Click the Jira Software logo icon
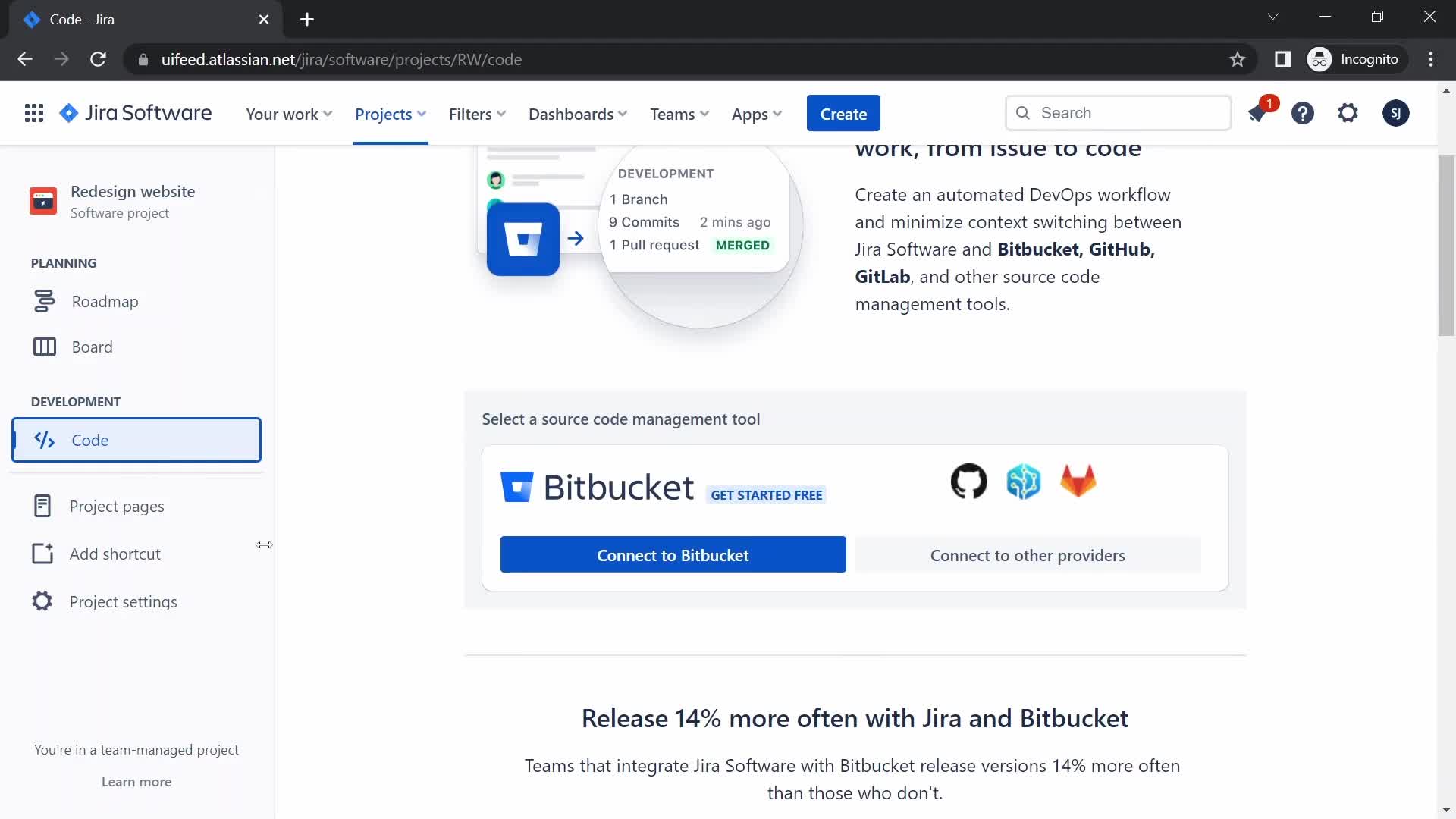 (70, 112)
